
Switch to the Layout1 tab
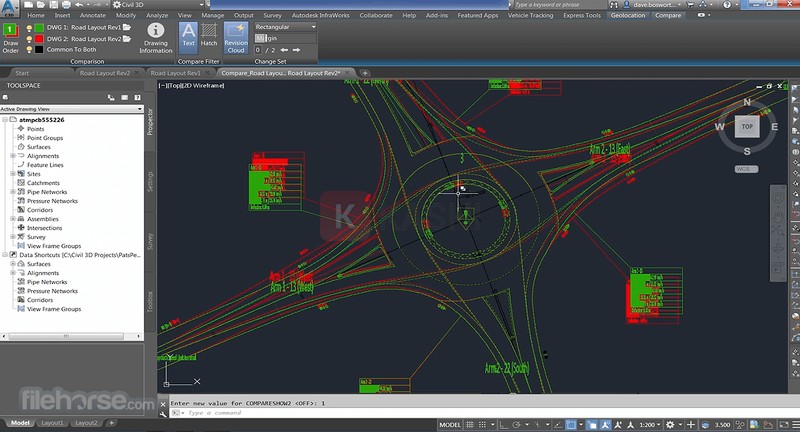(x=52, y=423)
